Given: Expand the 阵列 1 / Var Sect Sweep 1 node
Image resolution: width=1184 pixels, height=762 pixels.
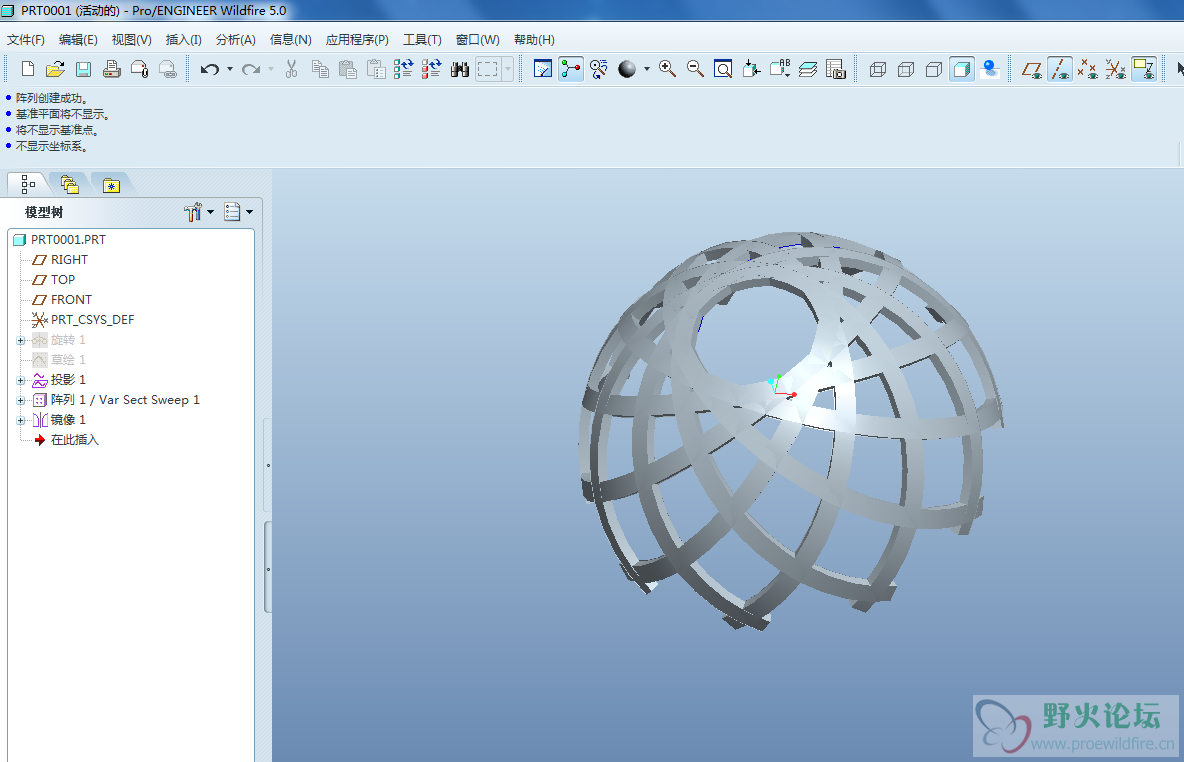Looking at the screenshot, I should click(x=21, y=400).
